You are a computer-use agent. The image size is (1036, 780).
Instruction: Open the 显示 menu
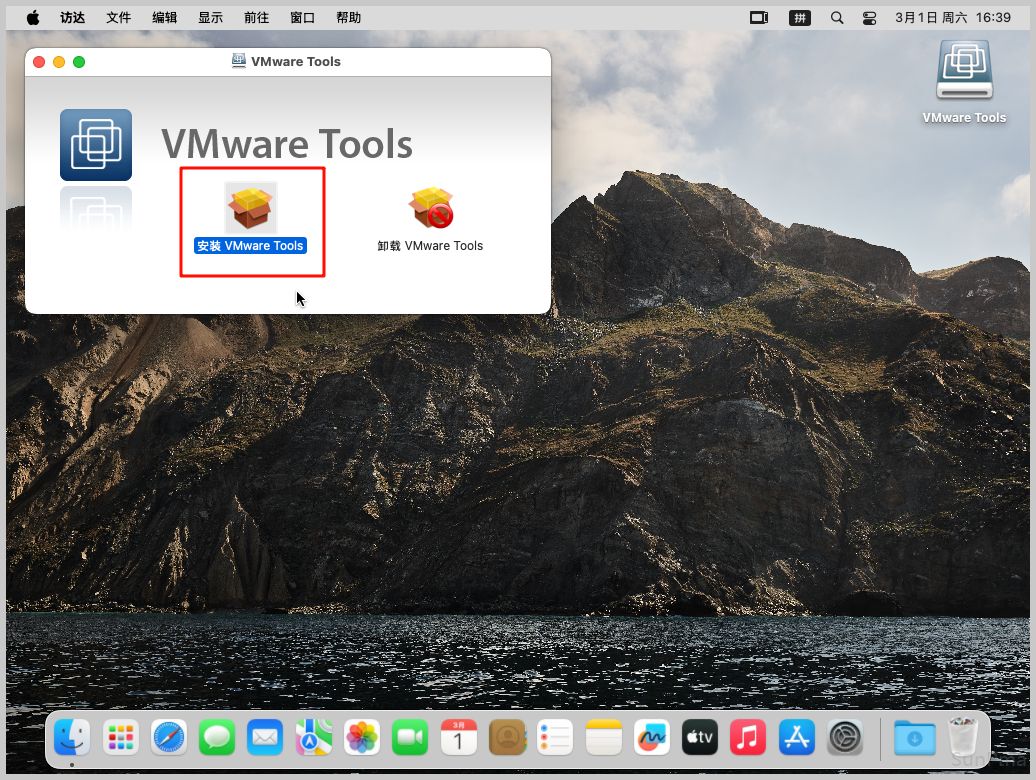point(210,18)
